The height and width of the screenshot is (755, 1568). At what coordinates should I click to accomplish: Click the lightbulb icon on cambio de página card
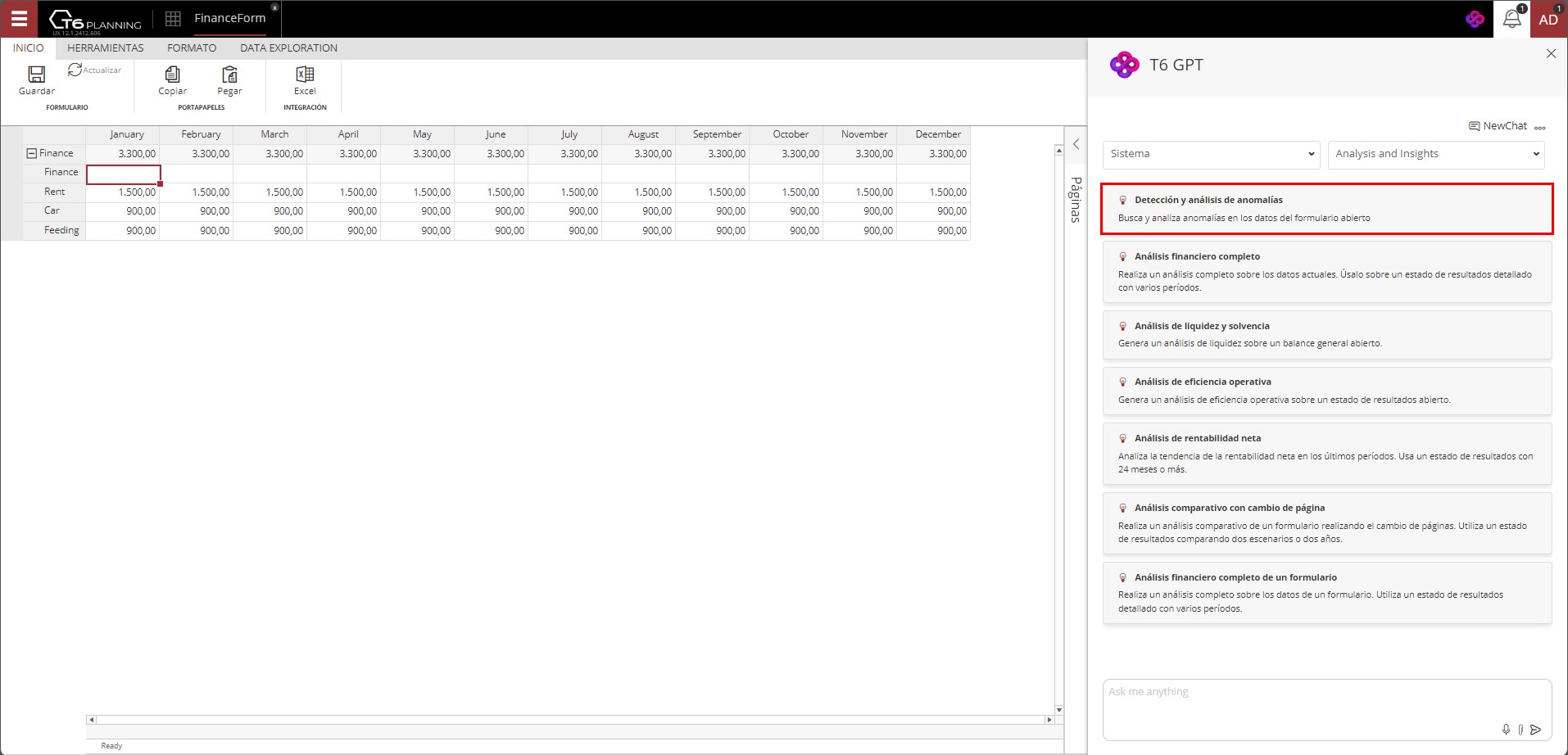pyautogui.click(x=1123, y=509)
